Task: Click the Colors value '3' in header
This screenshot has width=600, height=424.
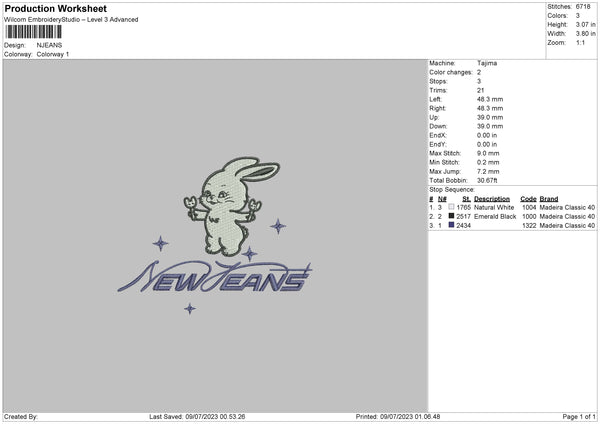Action: (578, 16)
